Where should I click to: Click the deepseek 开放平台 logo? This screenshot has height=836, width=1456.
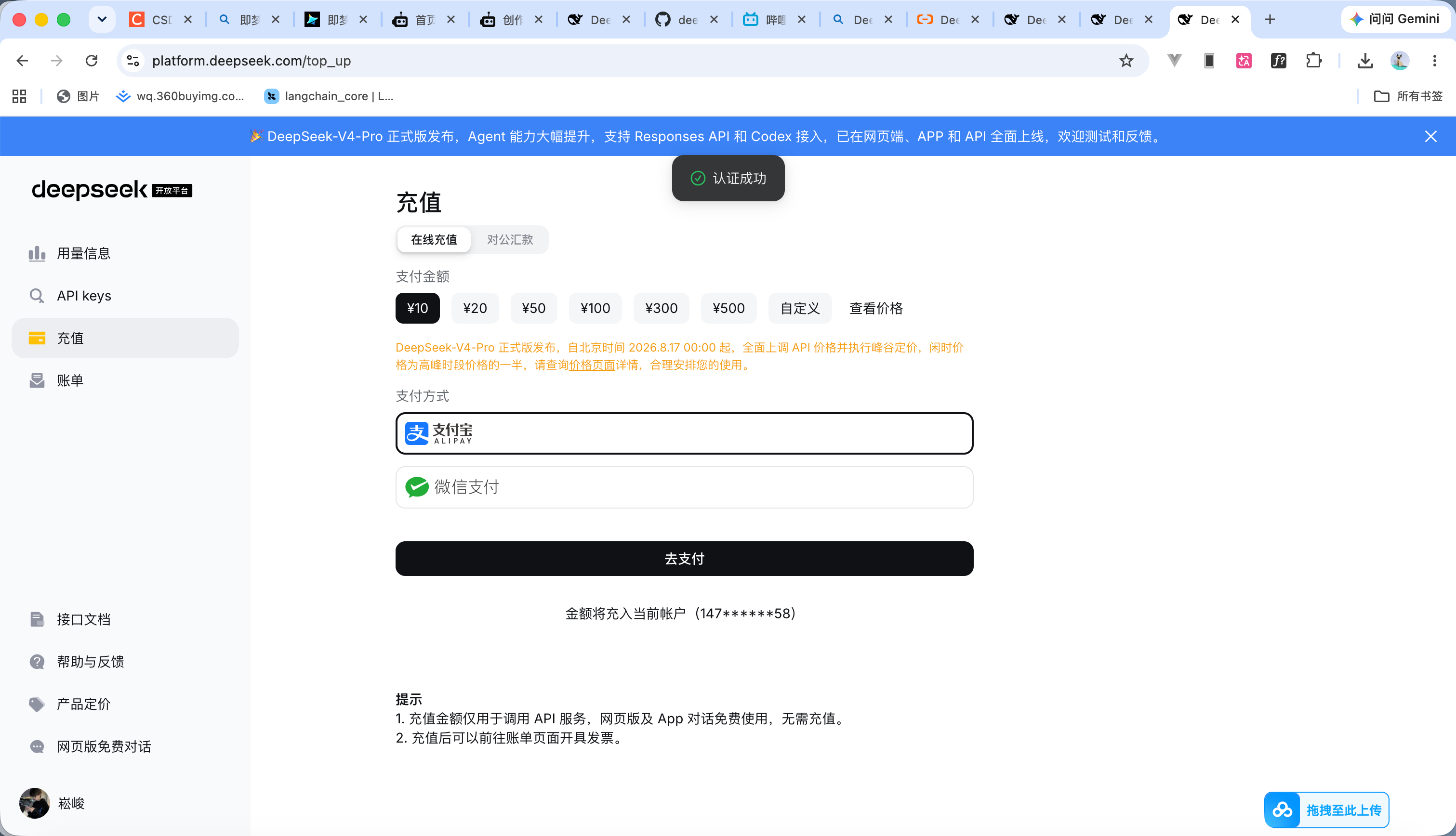112,189
